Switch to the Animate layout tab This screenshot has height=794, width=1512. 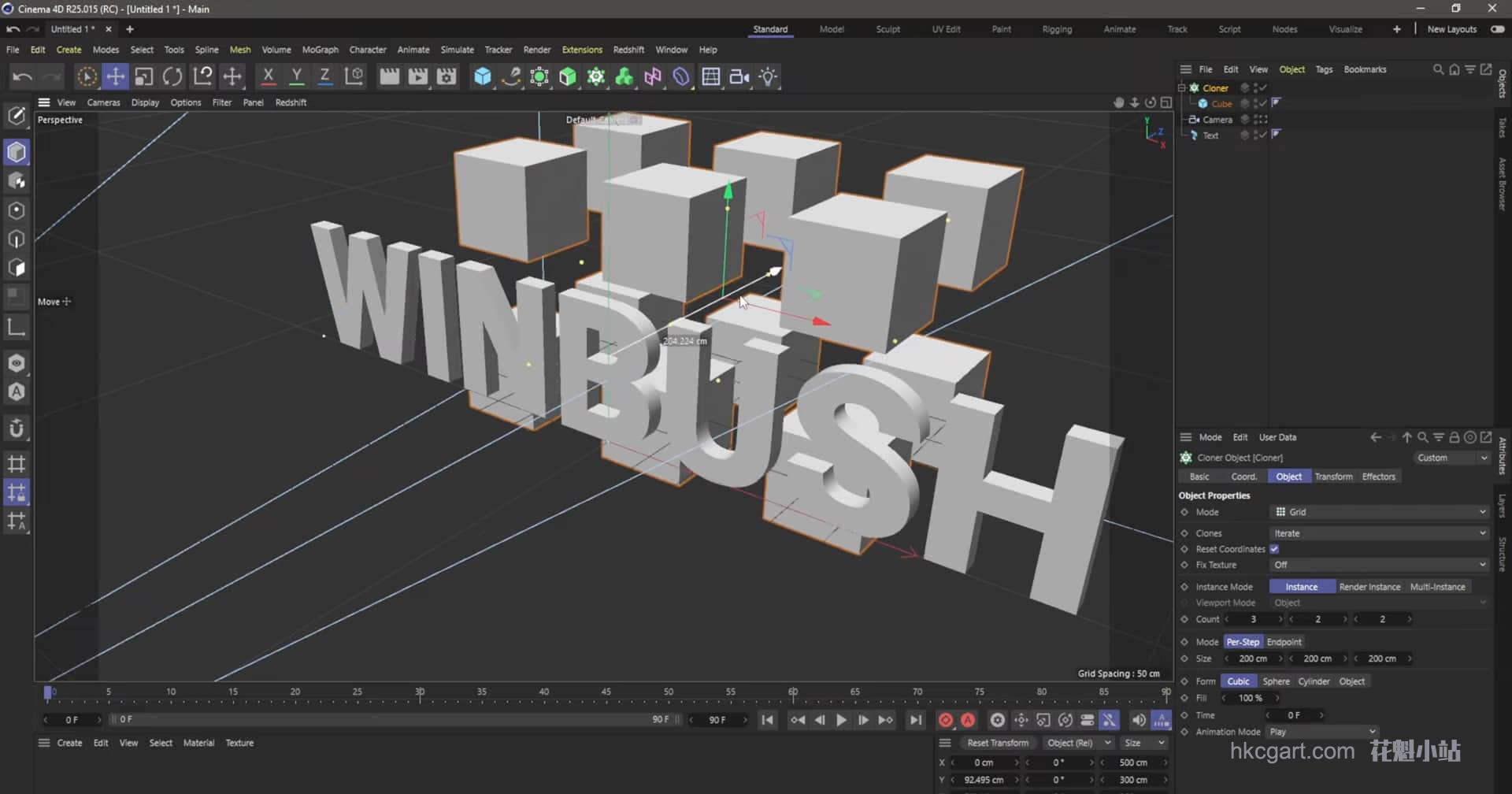[1120, 29]
